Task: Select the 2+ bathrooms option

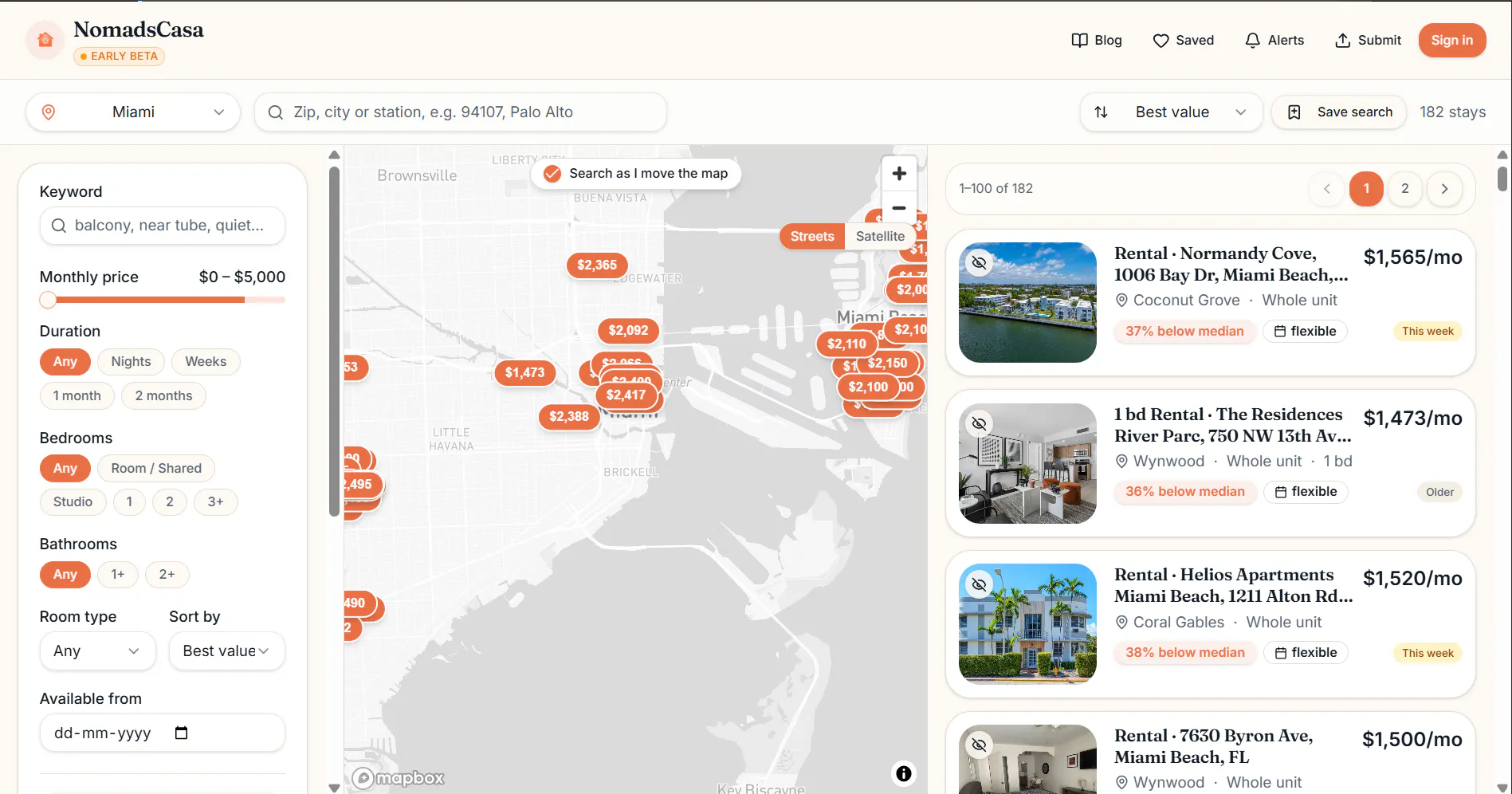Action: tap(167, 575)
